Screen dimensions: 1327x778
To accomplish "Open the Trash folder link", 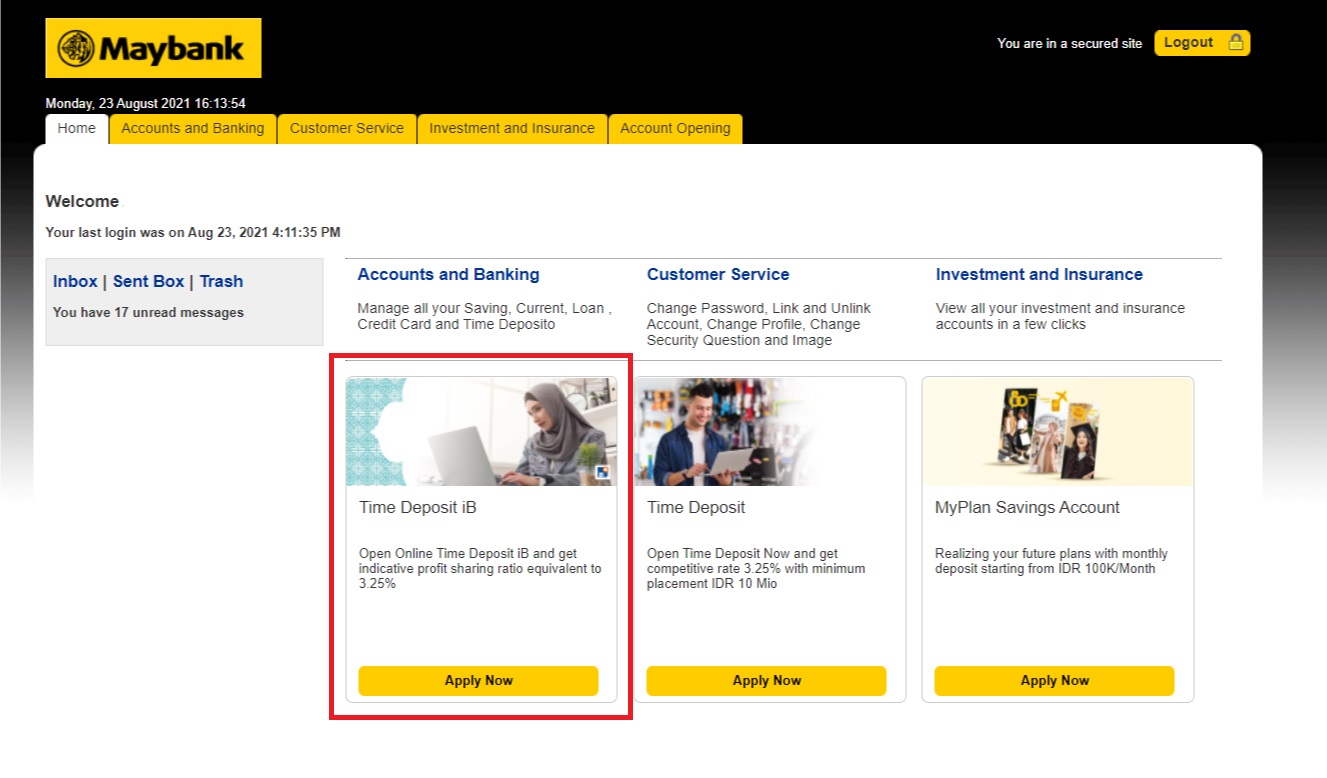I will tap(221, 282).
